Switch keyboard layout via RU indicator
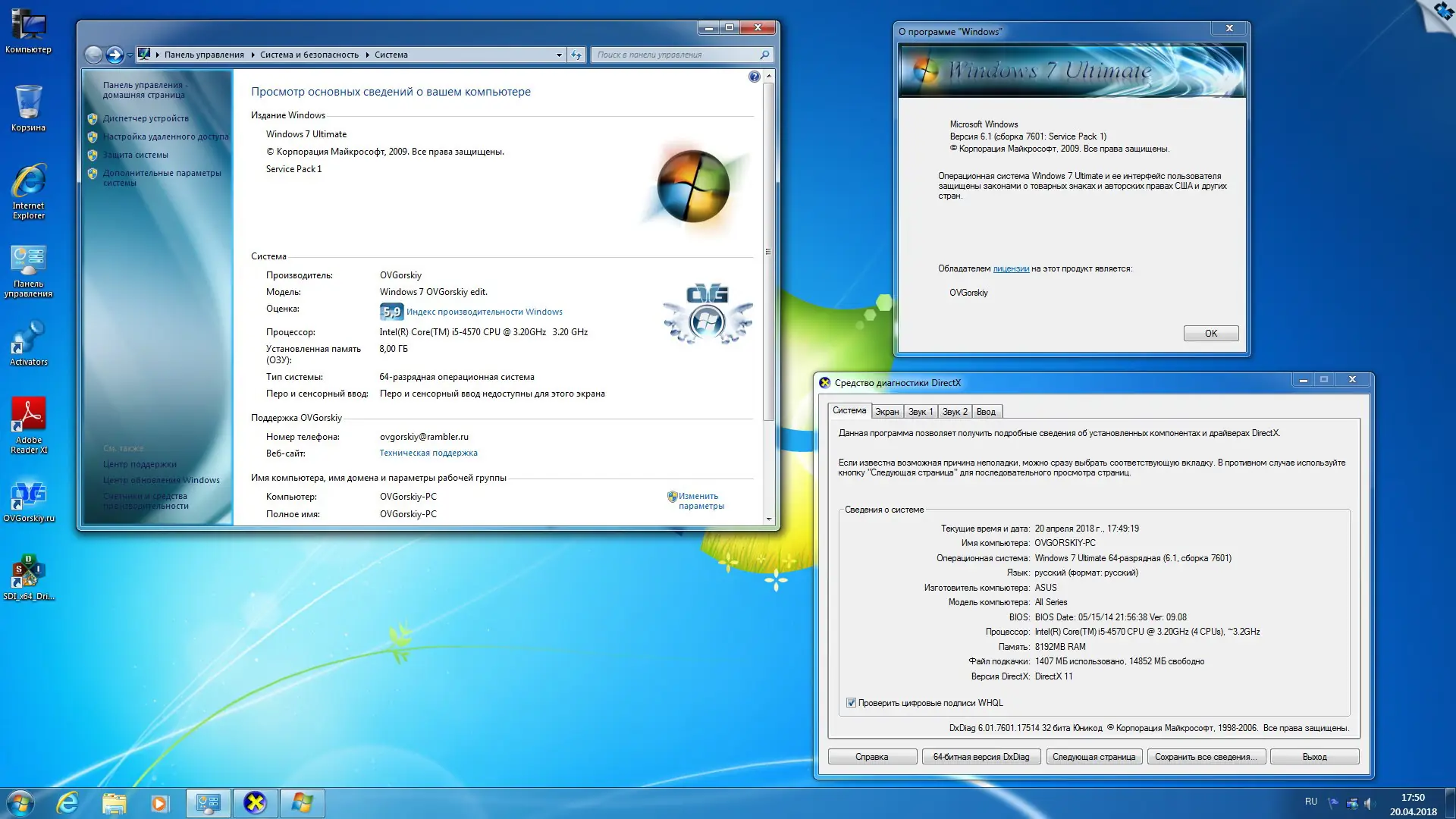1456x819 pixels. 1311,801
